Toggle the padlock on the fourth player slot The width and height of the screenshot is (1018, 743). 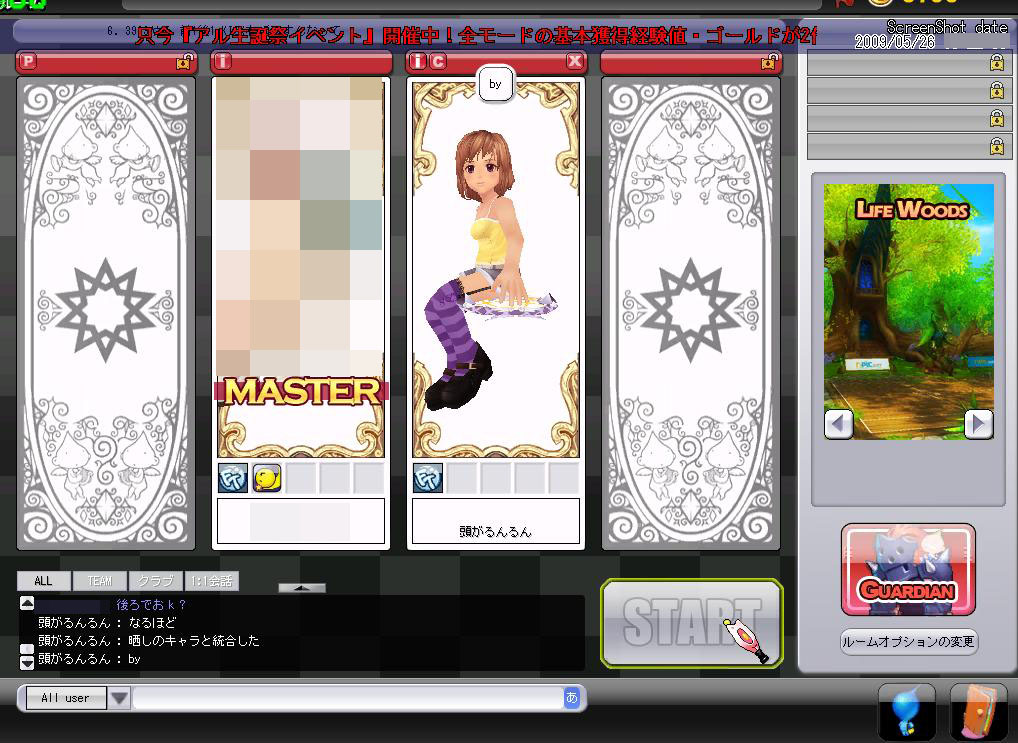[x=768, y=62]
